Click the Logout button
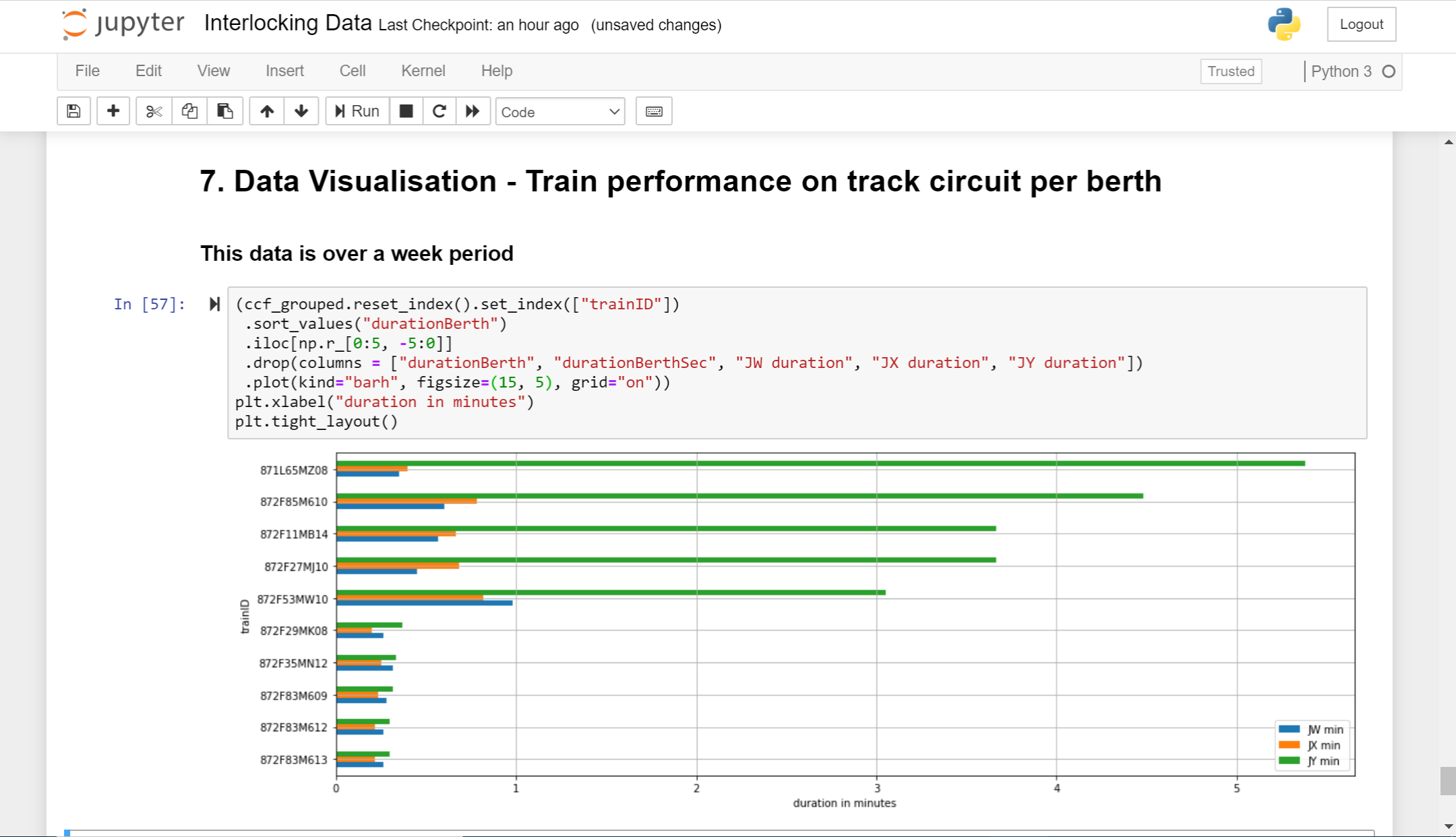This screenshot has width=1456, height=837. 1361,24
